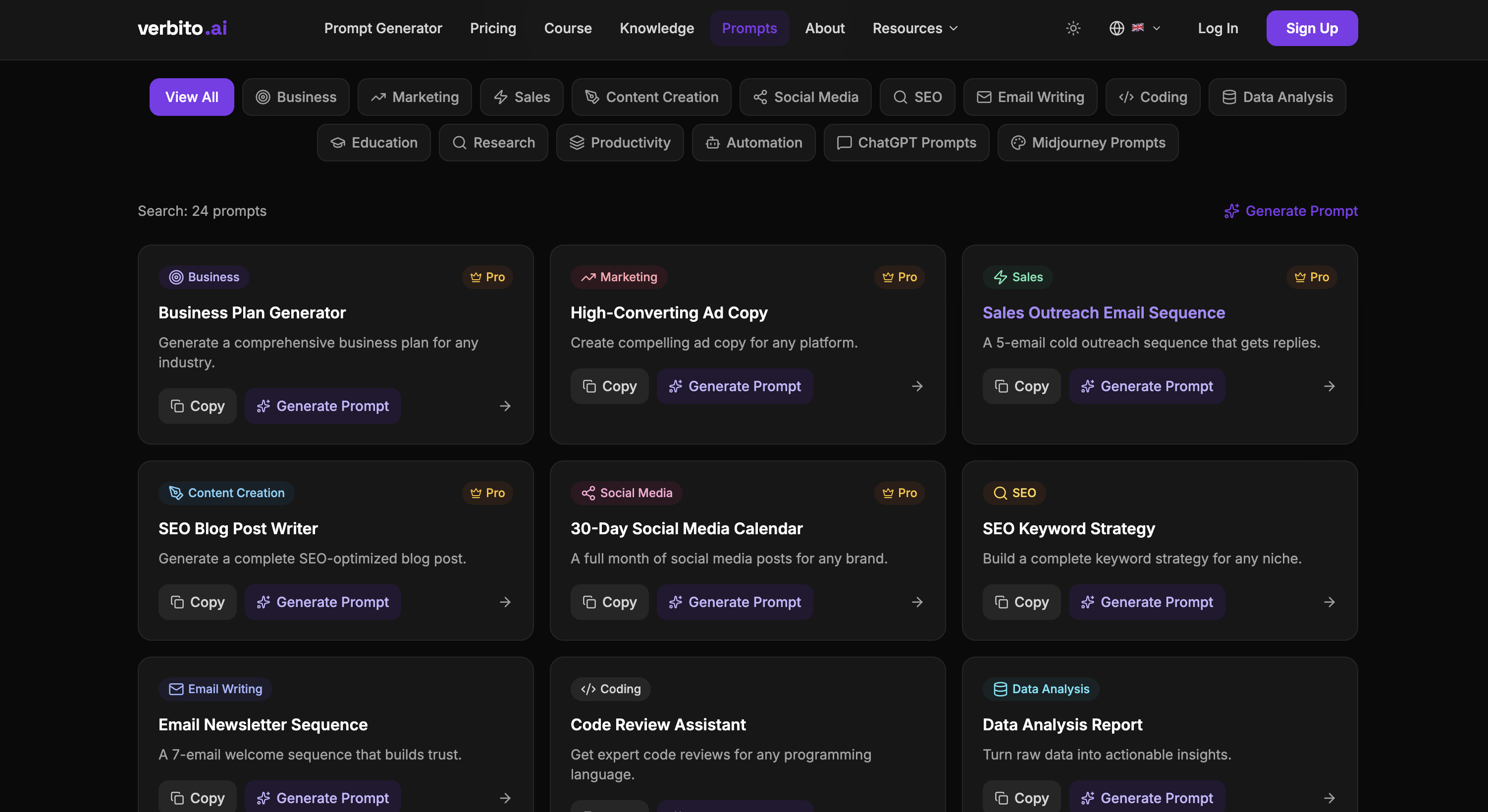Filter prompts by Education category
The image size is (1488, 812).
coord(373,143)
